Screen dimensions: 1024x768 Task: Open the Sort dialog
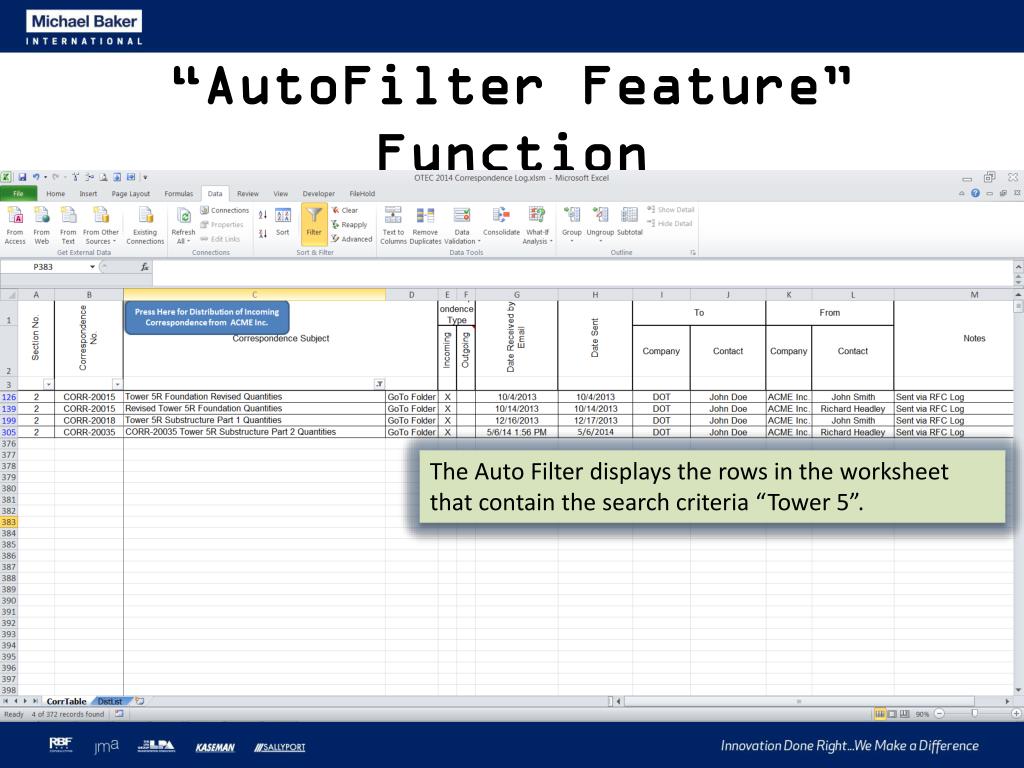(283, 222)
